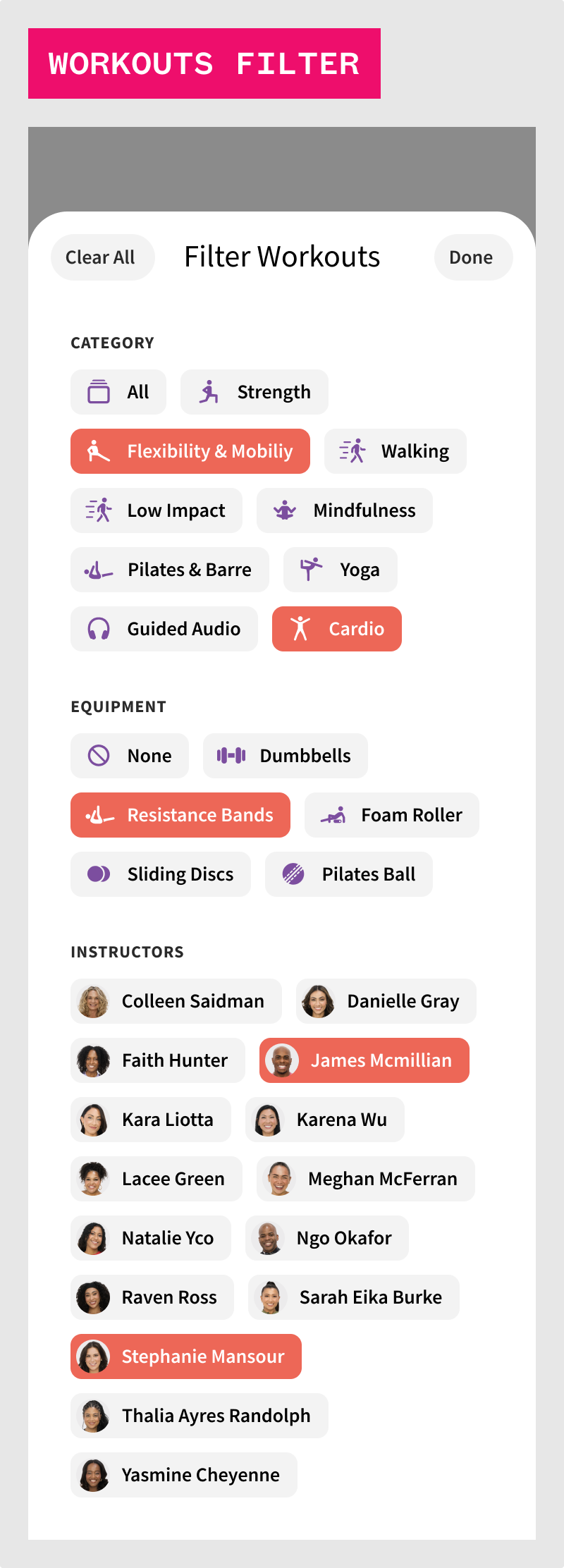This screenshot has height=1568, width=564.
Task: Tap the Mindfulness meditation icon
Action: pos(285,510)
